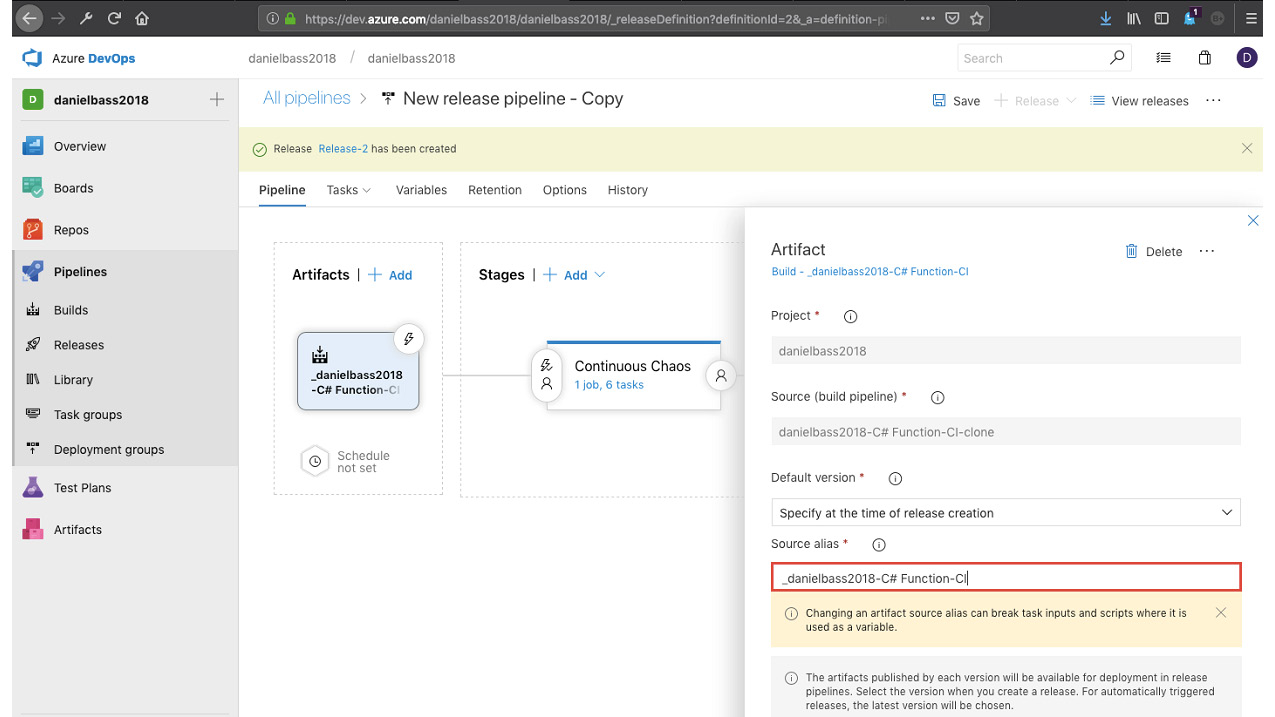Switch to the Retention tab

point(495,190)
